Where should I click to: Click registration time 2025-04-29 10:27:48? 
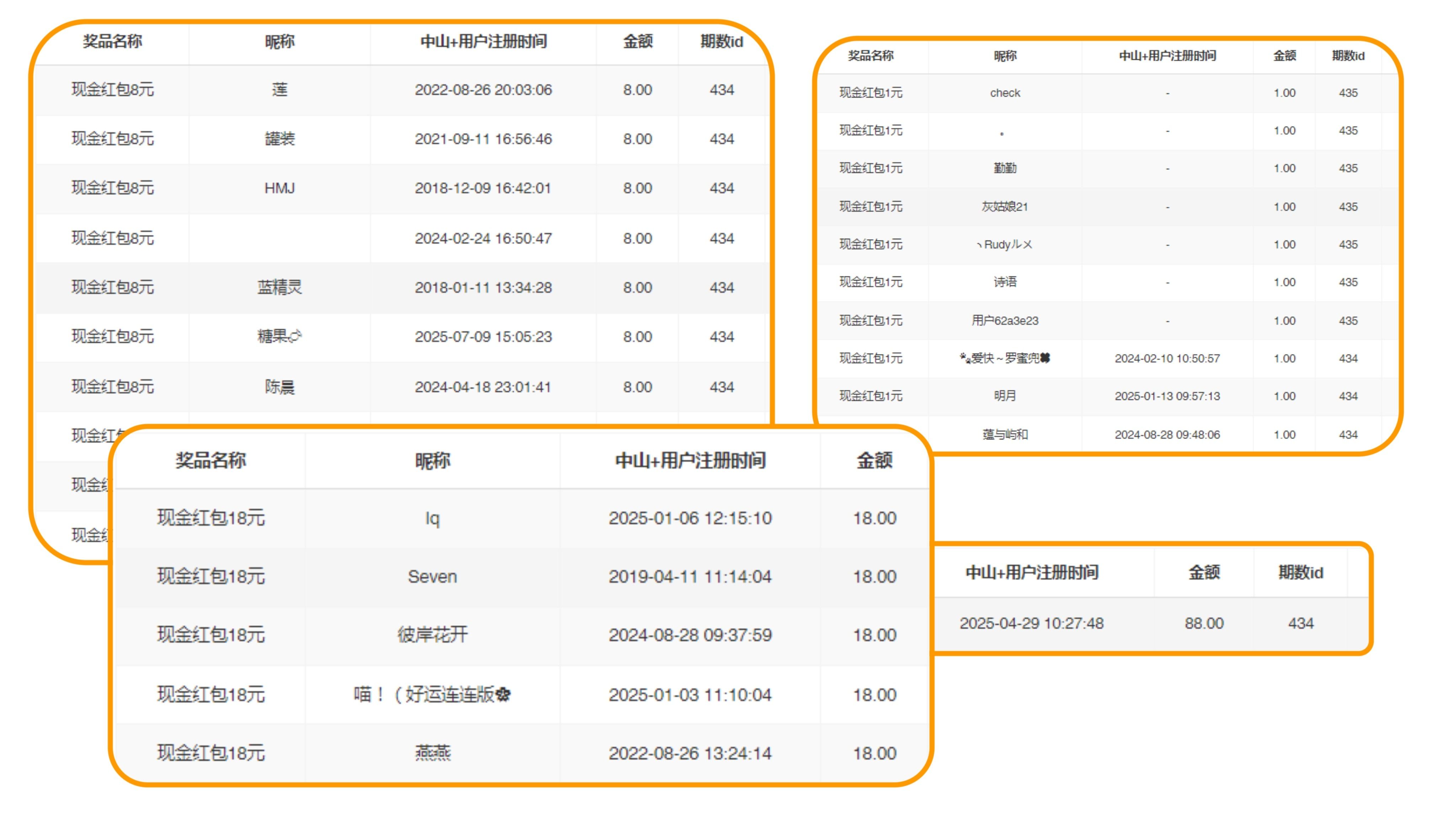(x=1031, y=623)
